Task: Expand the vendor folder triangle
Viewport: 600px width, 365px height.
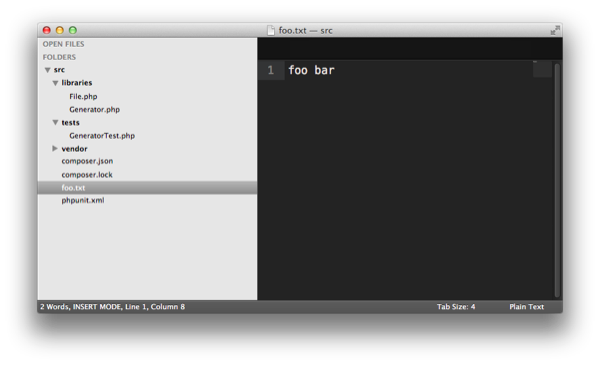Action: (55, 148)
